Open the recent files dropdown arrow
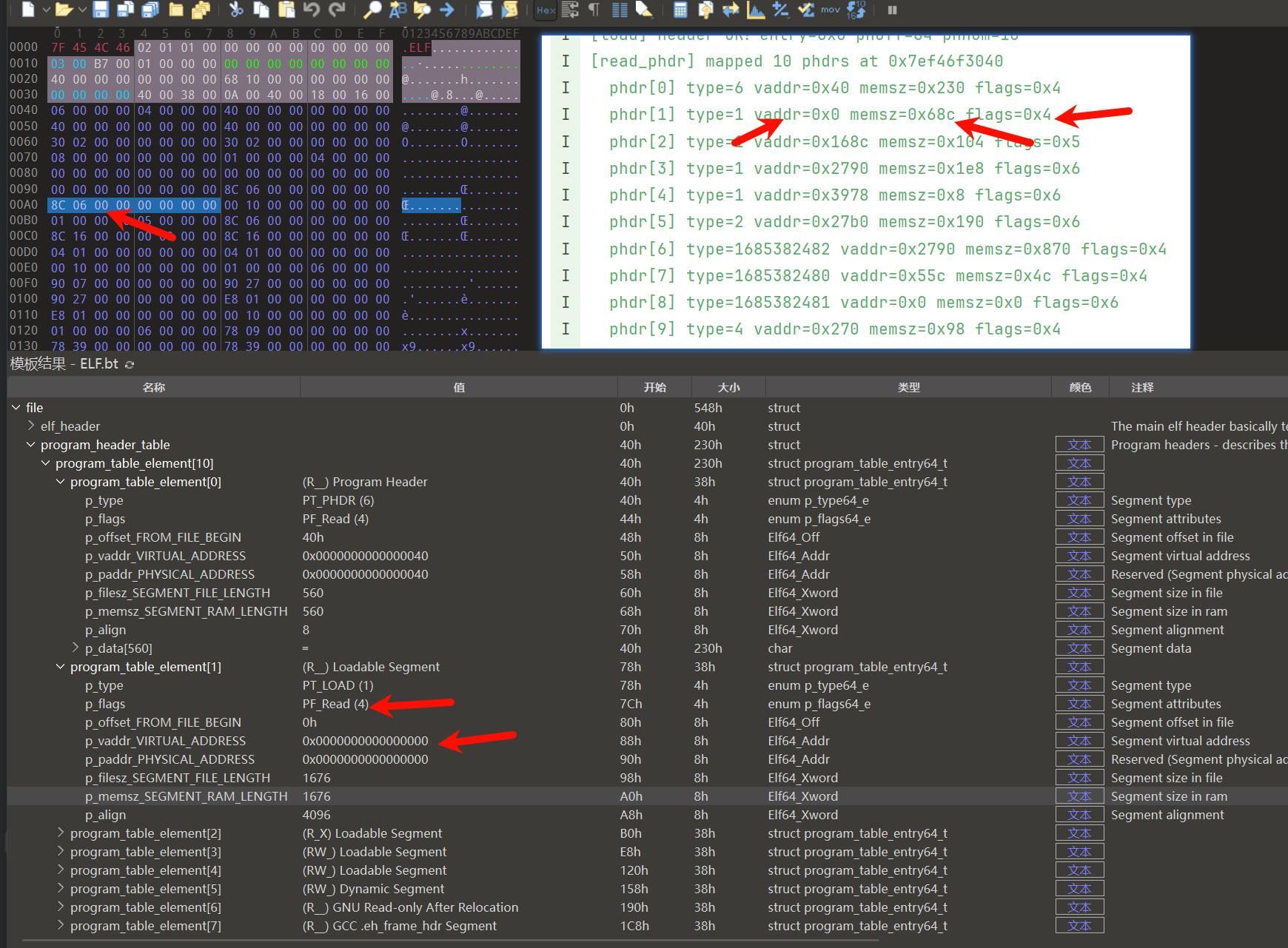Viewport: 1288px width, 948px height. [82, 10]
